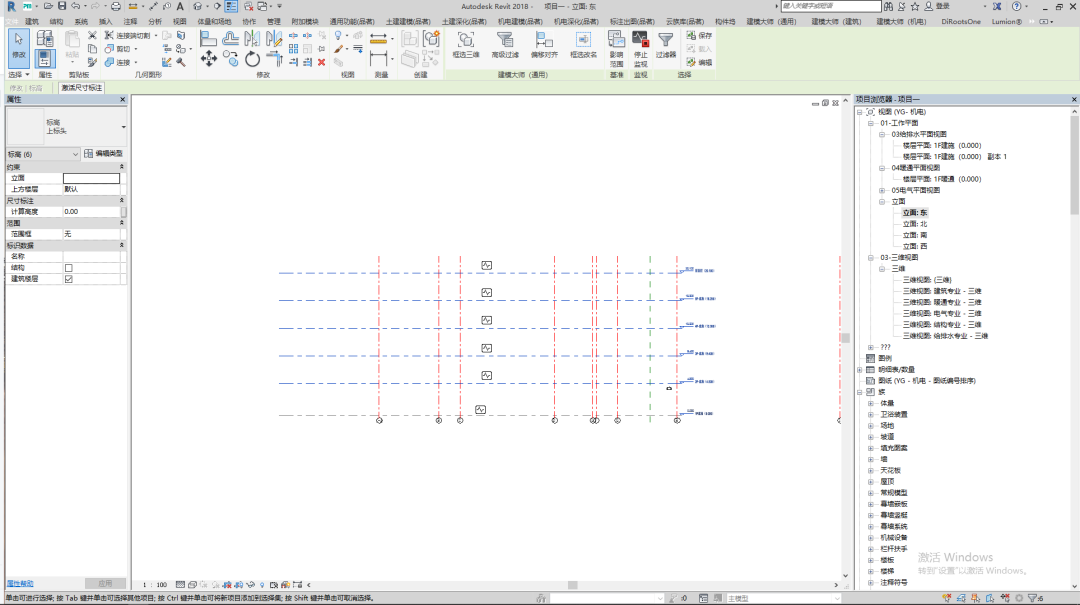The image size is (1080, 605).
Task: Click the keyword search box in title bar
Action: pyautogui.click(x=831, y=6)
